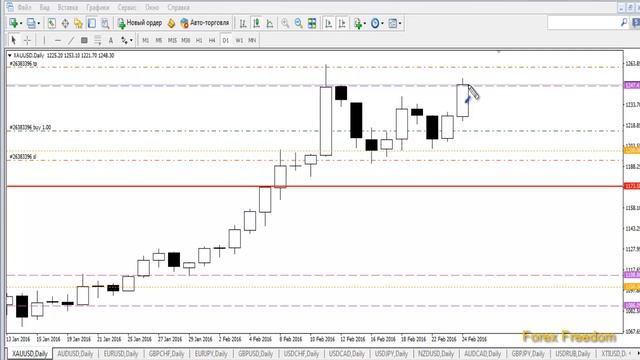Expand the Indicators dropdown arrow
Screen dimensions: 640x360
click(x=364, y=24)
